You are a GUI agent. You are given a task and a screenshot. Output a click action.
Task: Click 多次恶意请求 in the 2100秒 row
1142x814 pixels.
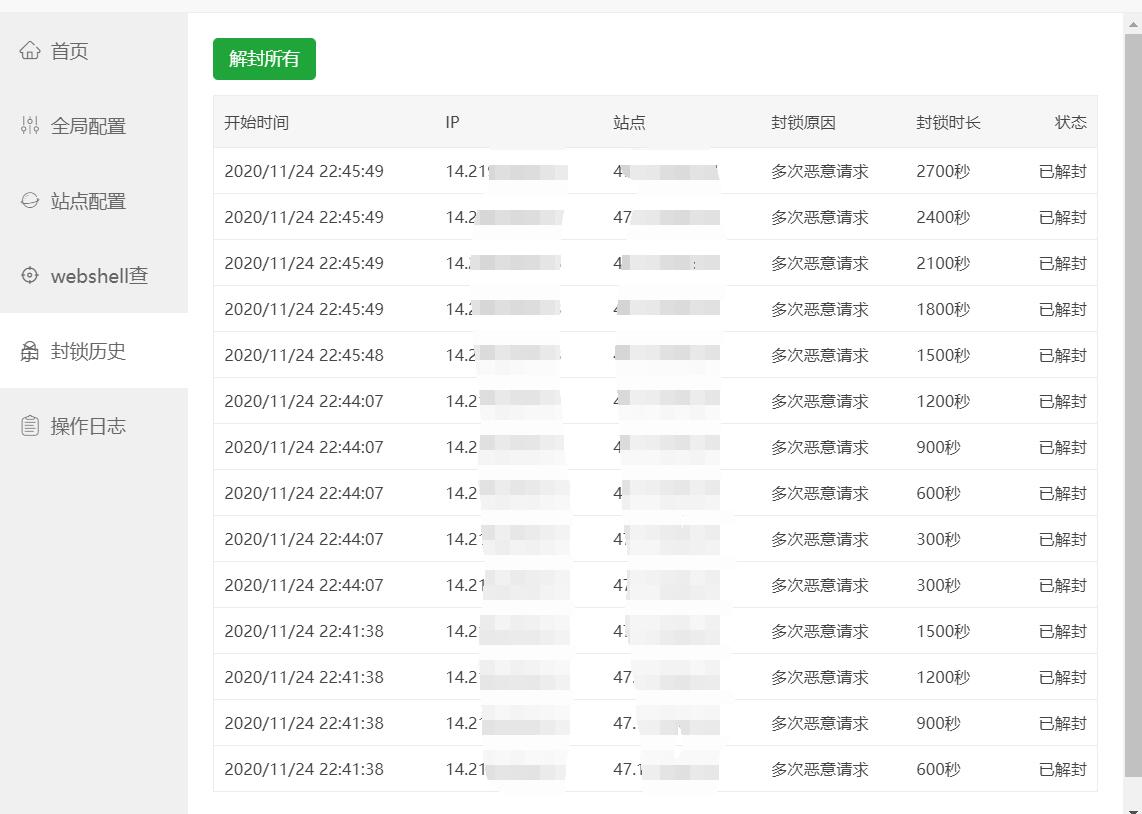point(819,263)
